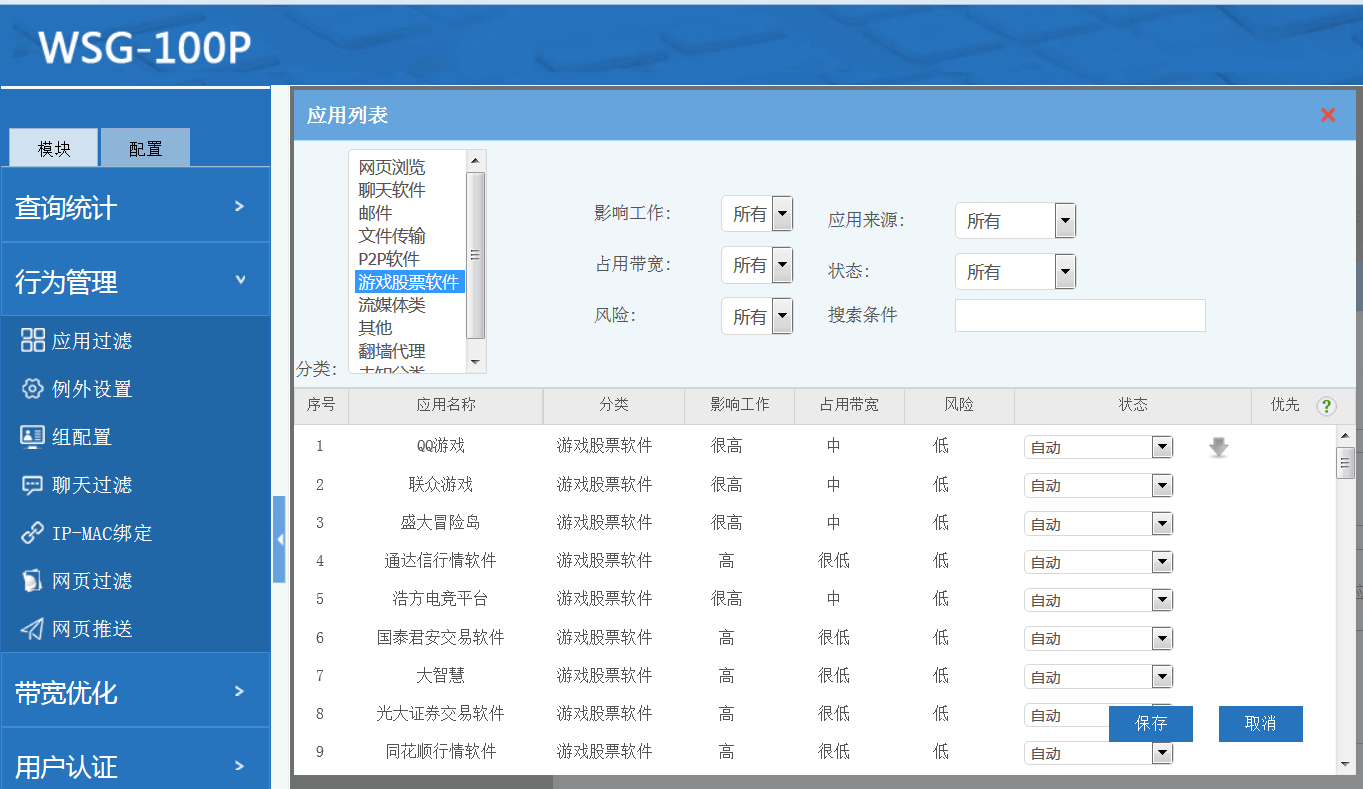The height and width of the screenshot is (789, 1363).
Task: Close the 应用列表 dialog
Action: click(x=1328, y=115)
